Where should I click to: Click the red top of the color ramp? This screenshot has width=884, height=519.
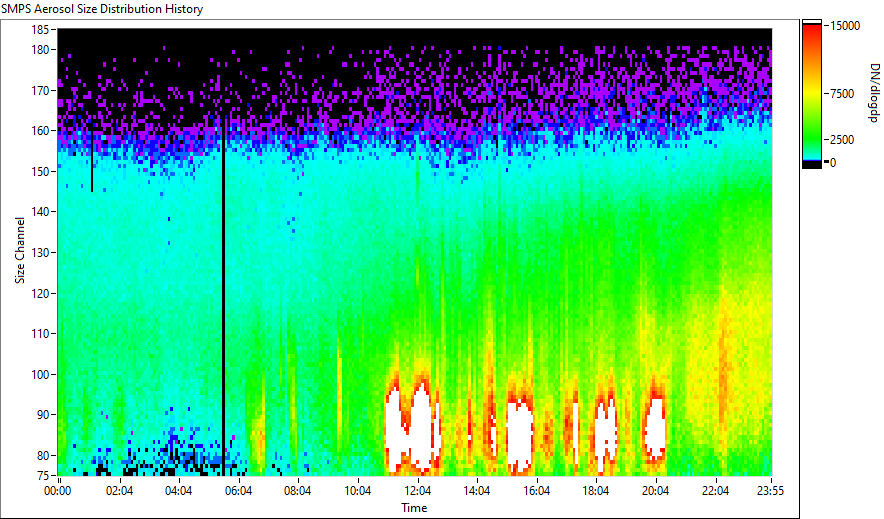812,31
